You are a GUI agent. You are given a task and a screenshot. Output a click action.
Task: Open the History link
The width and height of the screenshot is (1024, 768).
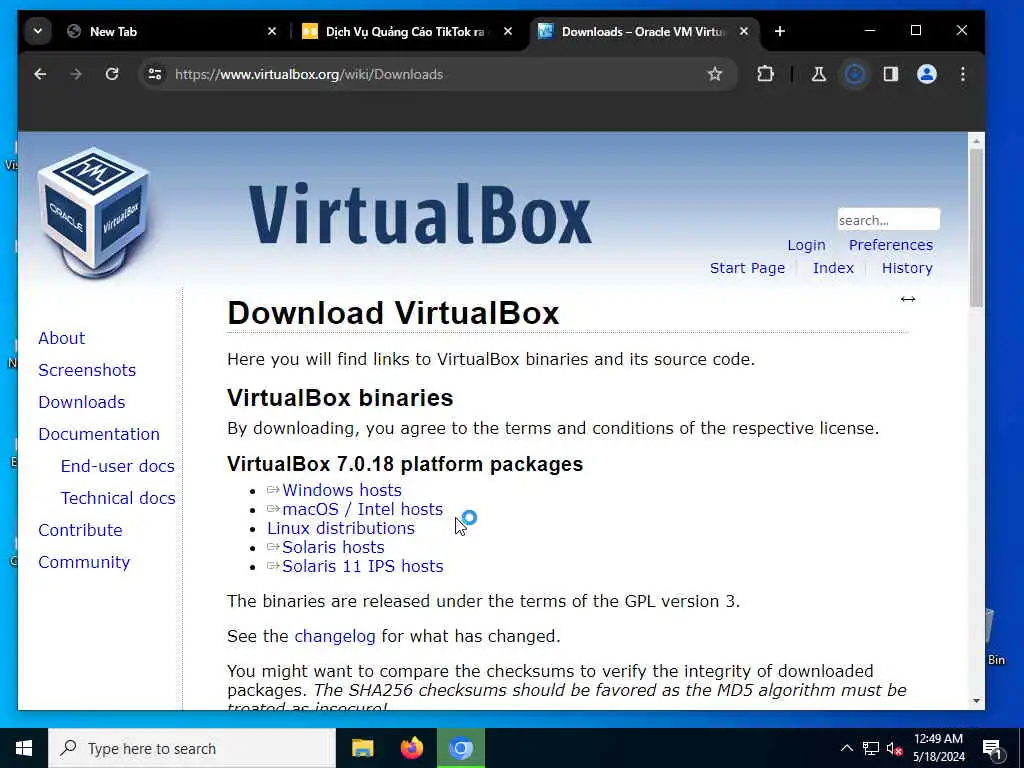point(907,268)
